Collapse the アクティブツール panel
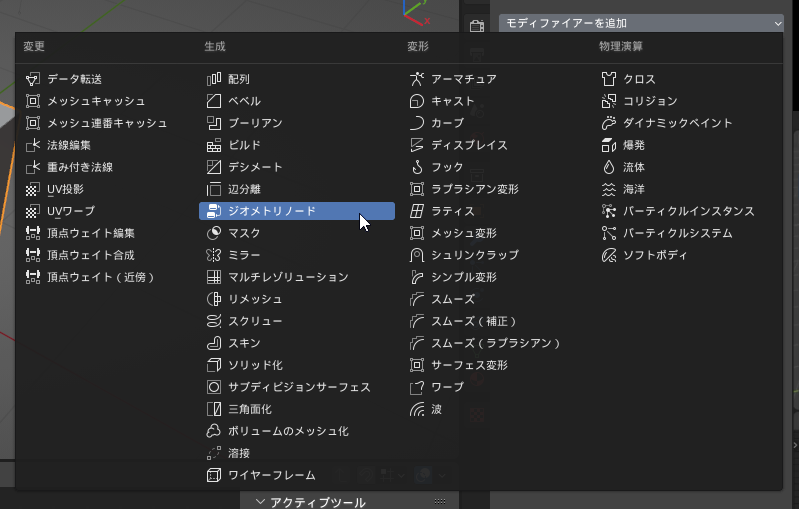This screenshot has height=509, width=799. (262, 502)
